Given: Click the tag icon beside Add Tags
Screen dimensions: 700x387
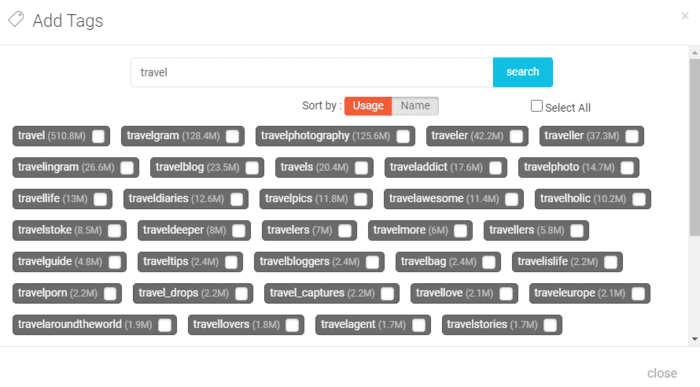Looking at the screenshot, I should tap(16, 19).
